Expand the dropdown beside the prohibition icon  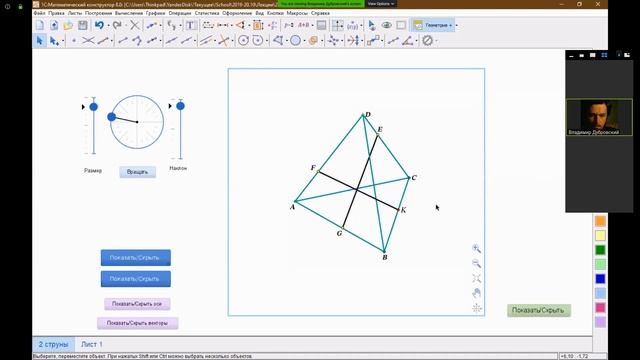tap(436, 41)
